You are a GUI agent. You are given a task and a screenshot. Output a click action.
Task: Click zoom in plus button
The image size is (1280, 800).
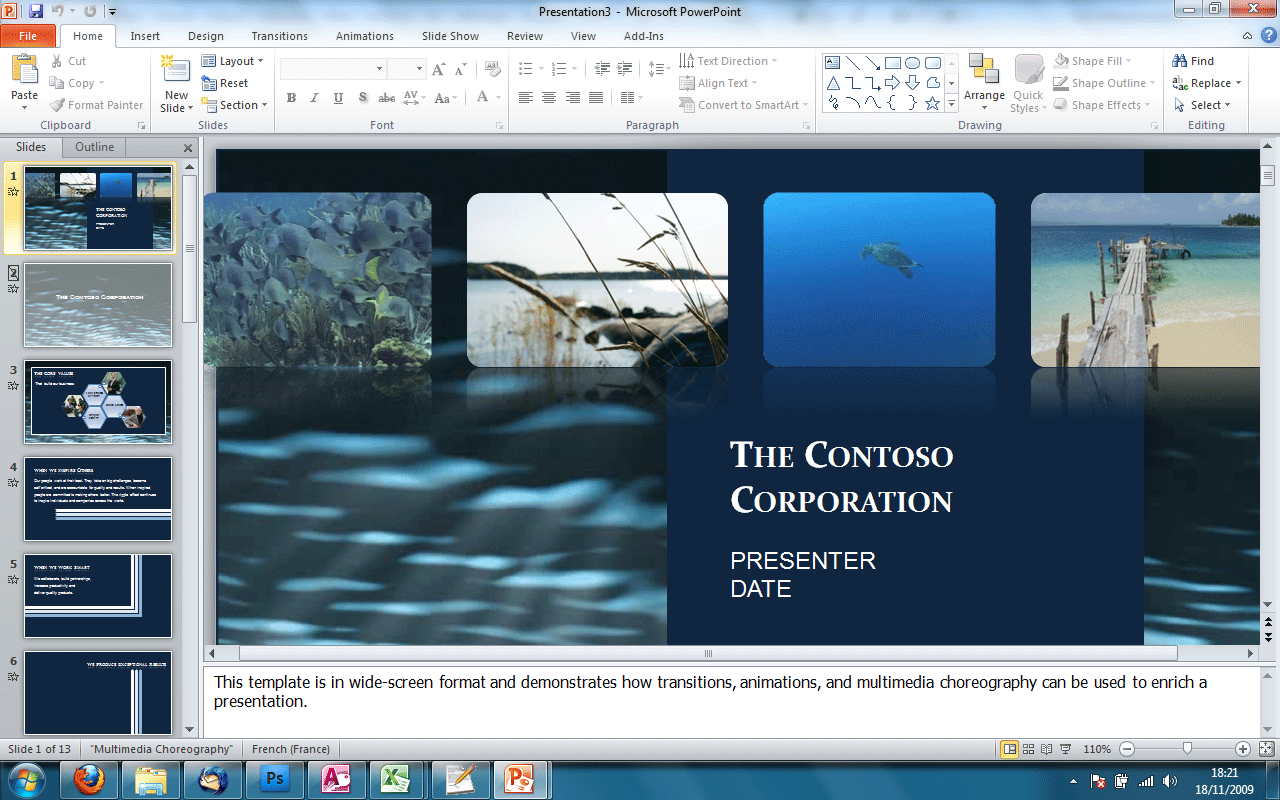[x=1243, y=749]
